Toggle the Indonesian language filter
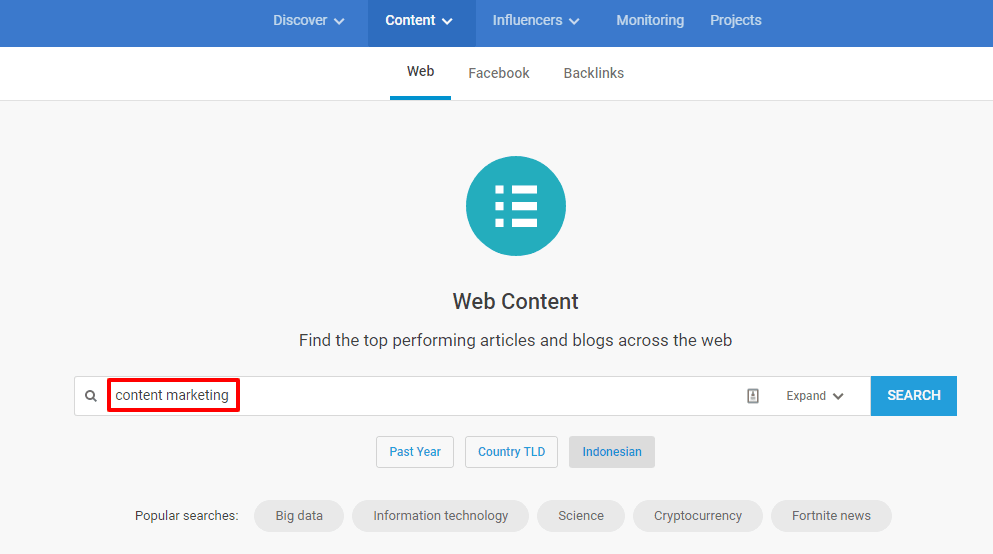 612,452
